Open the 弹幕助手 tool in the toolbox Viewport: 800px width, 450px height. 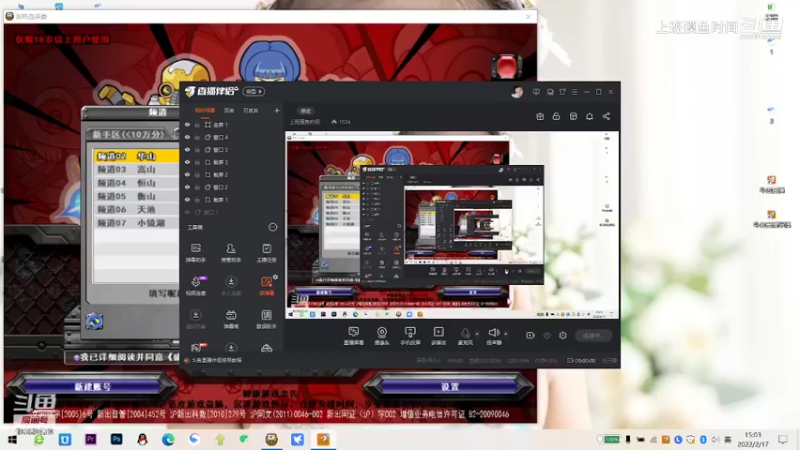(195, 252)
